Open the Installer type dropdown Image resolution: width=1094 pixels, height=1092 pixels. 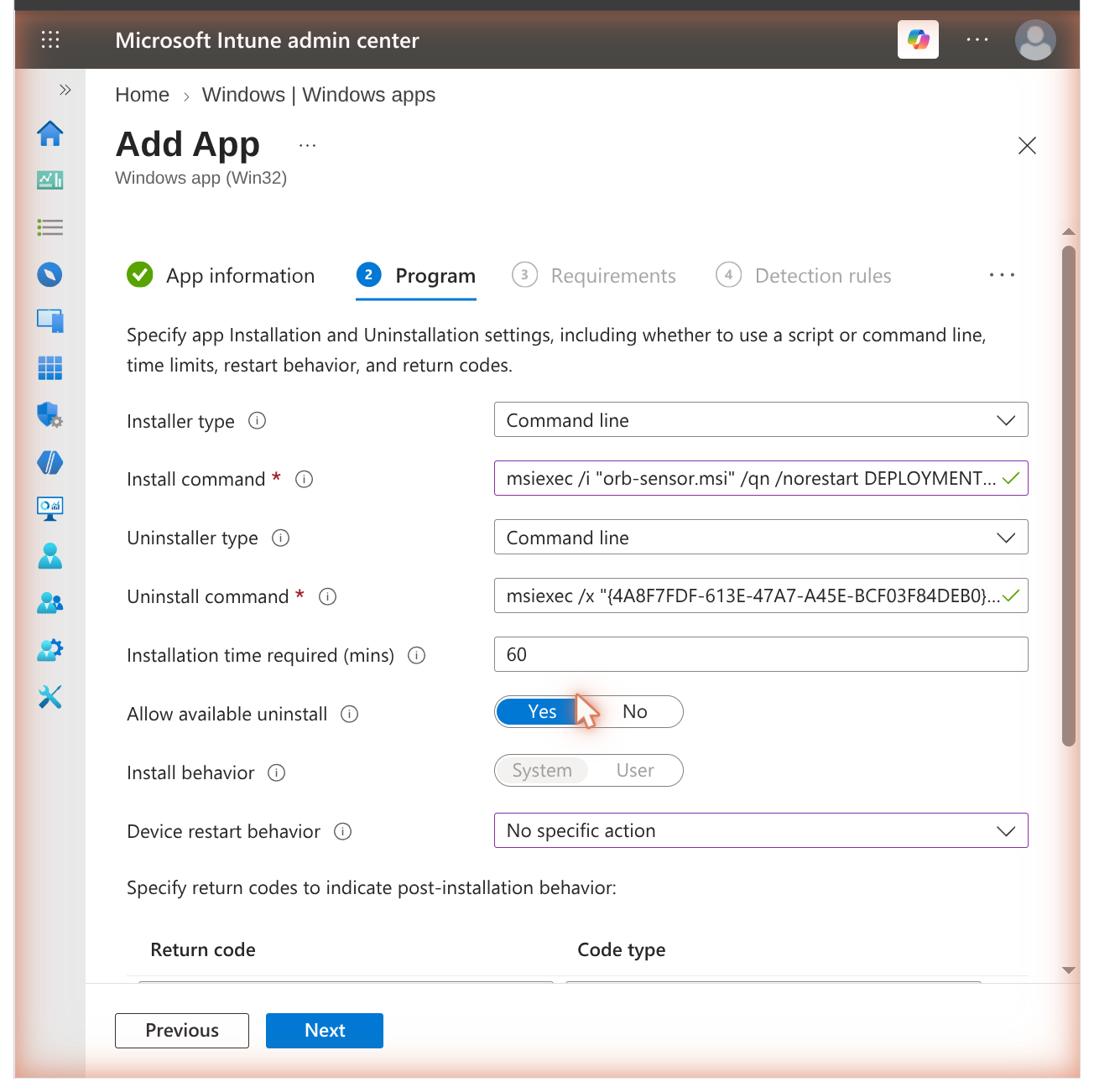point(761,419)
